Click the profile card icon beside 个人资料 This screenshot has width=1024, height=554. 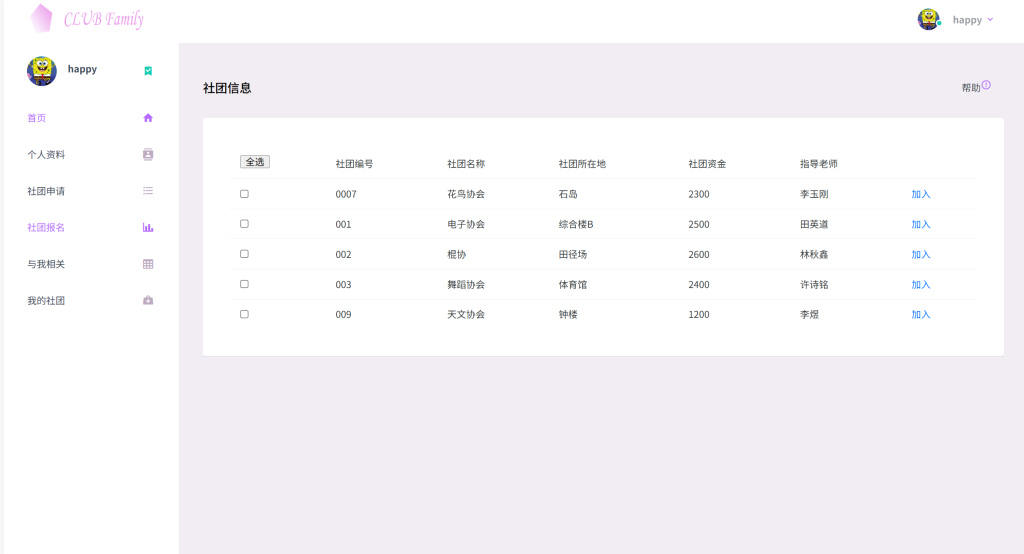tap(148, 154)
